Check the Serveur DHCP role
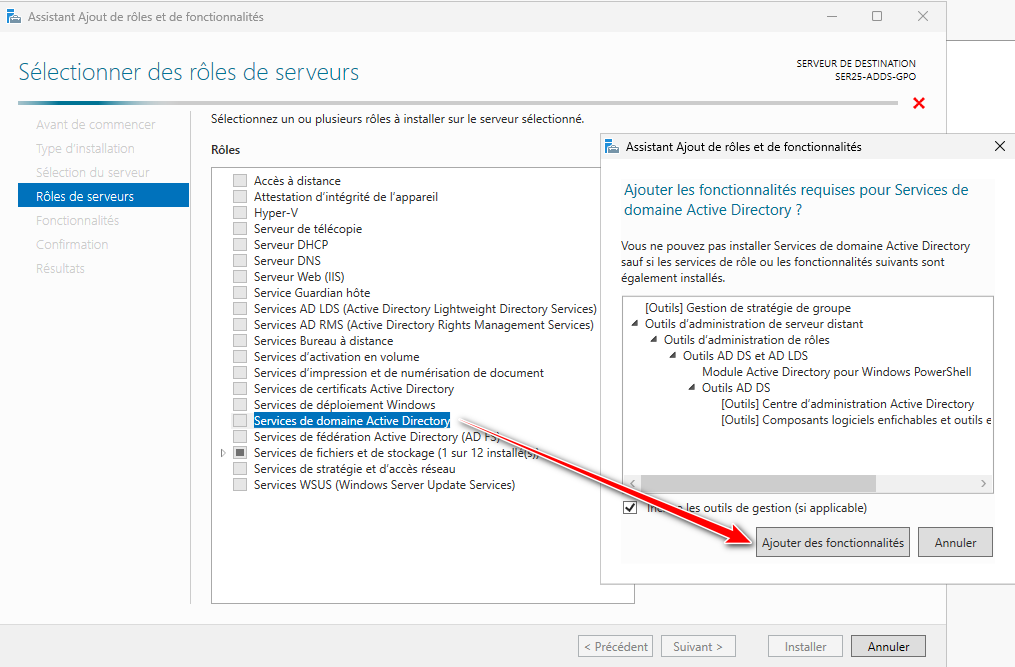The width and height of the screenshot is (1015, 667). (x=240, y=245)
